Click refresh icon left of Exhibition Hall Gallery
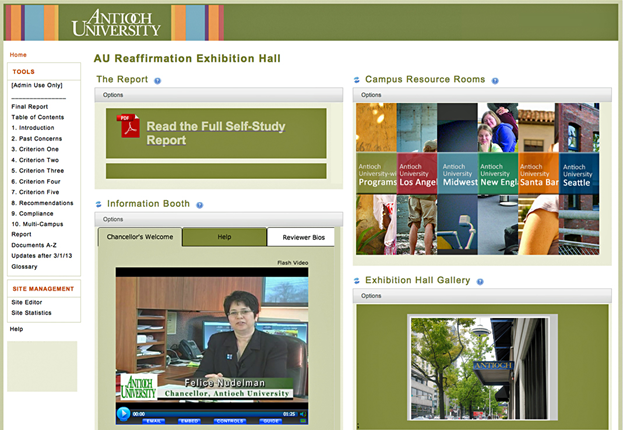The width and height of the screenshot is (623, 430). [357, 281]
